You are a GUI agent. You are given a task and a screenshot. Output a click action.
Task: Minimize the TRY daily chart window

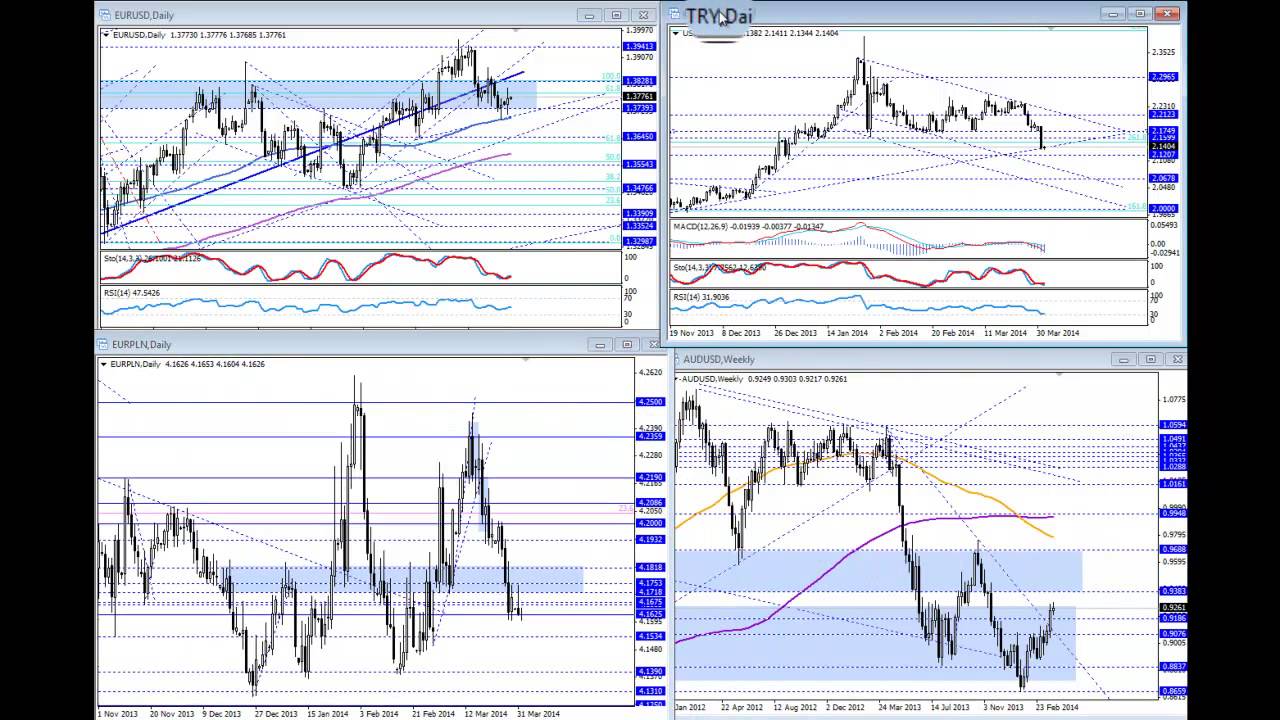pos(1113,14)
